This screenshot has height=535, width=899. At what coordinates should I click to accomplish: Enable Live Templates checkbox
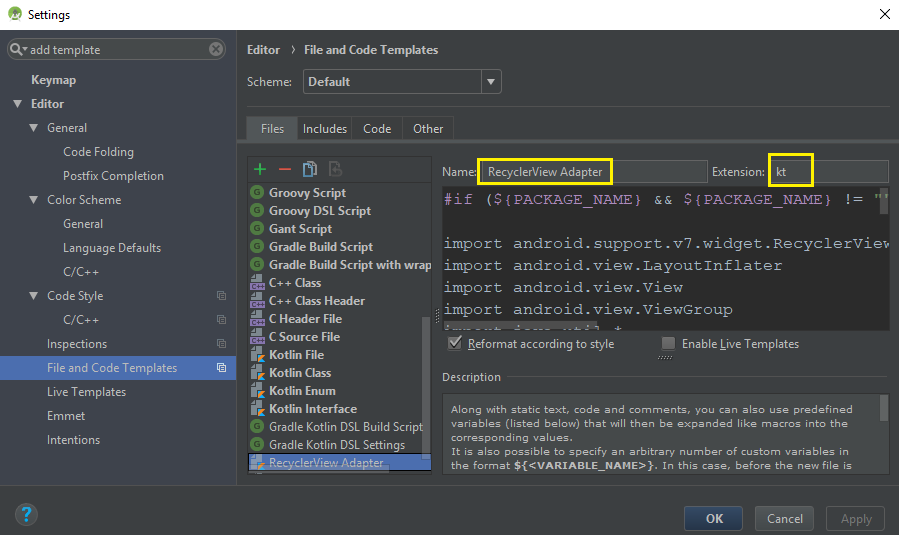tap(668, 343)
